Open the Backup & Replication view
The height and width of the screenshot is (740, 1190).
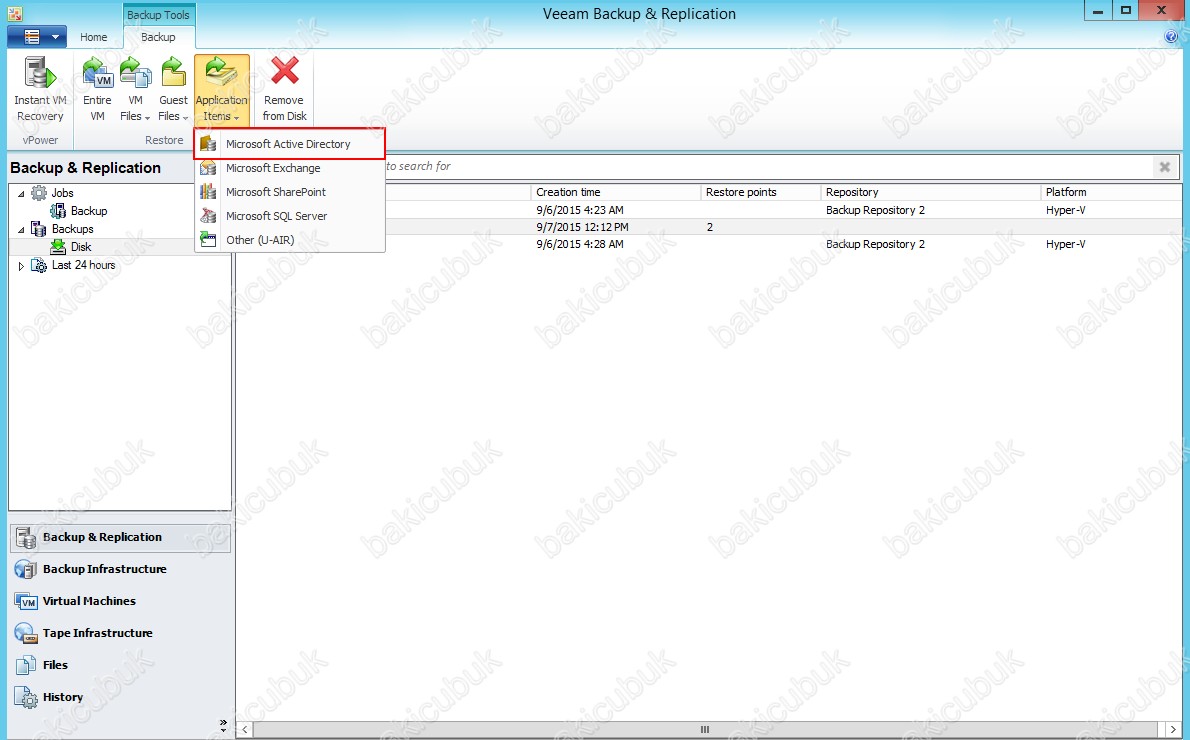pos(120,537)
